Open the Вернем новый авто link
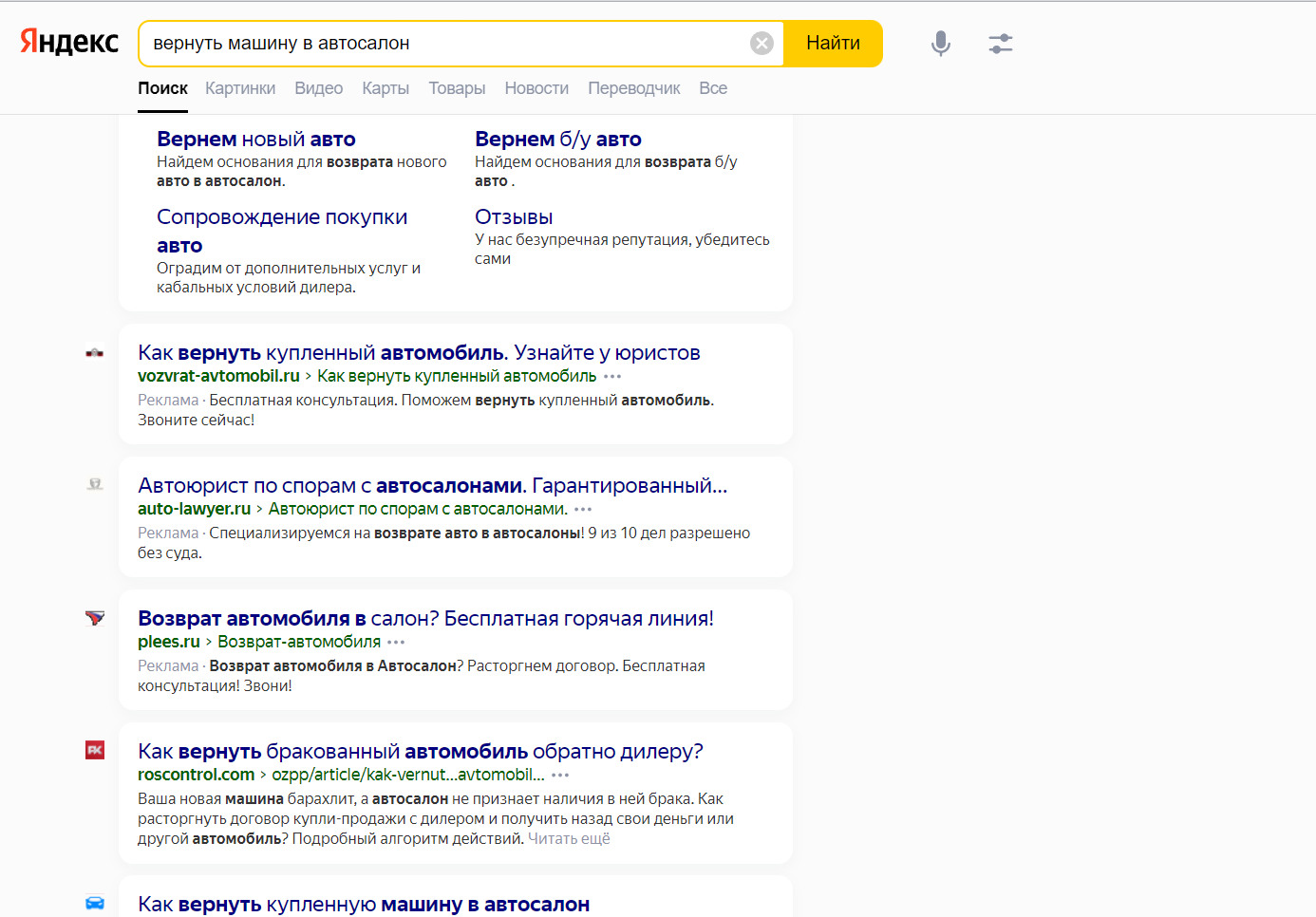This screenshot has width=1316, height=917. [x=256, y=140]
